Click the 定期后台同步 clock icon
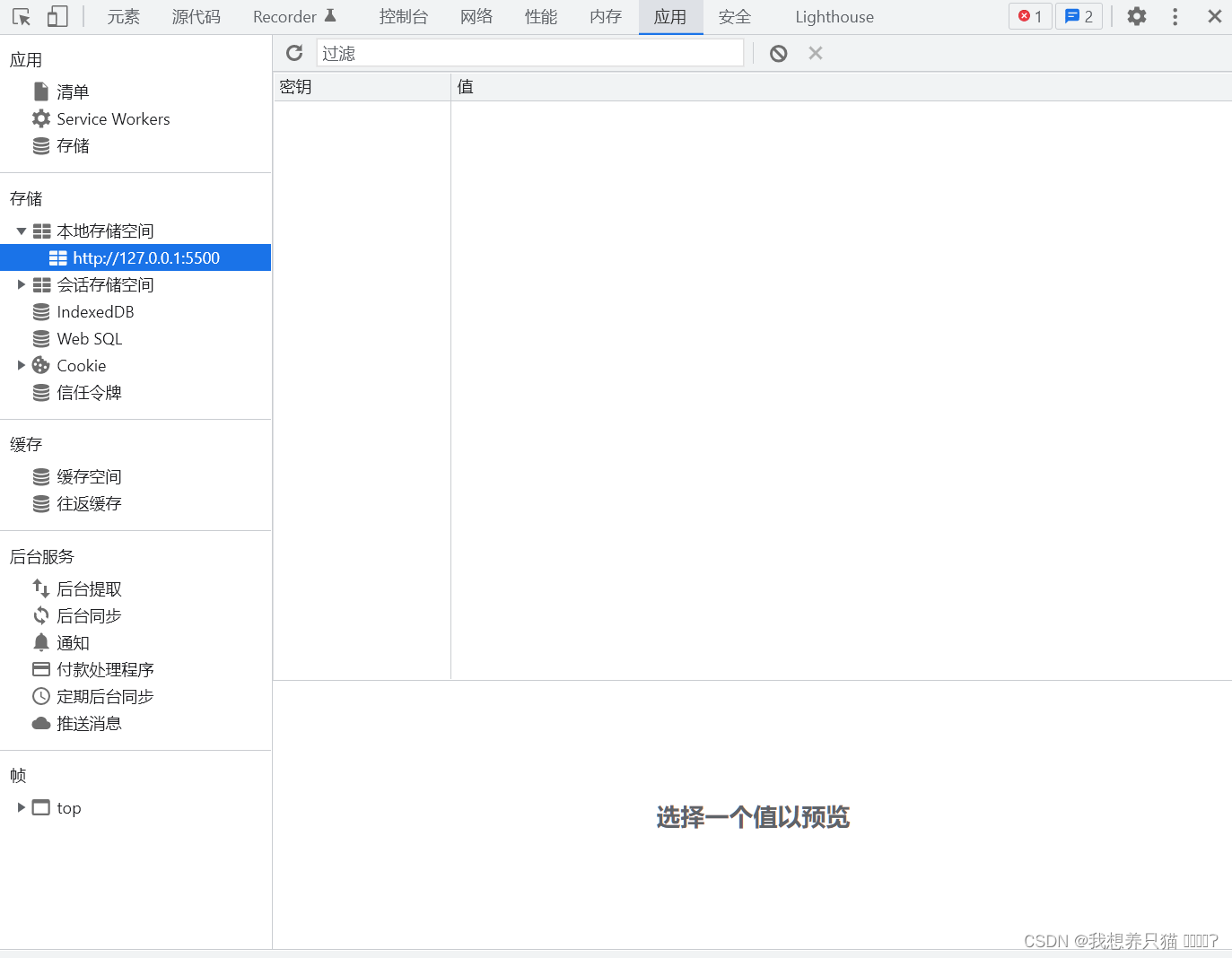 tap(41, 696)
